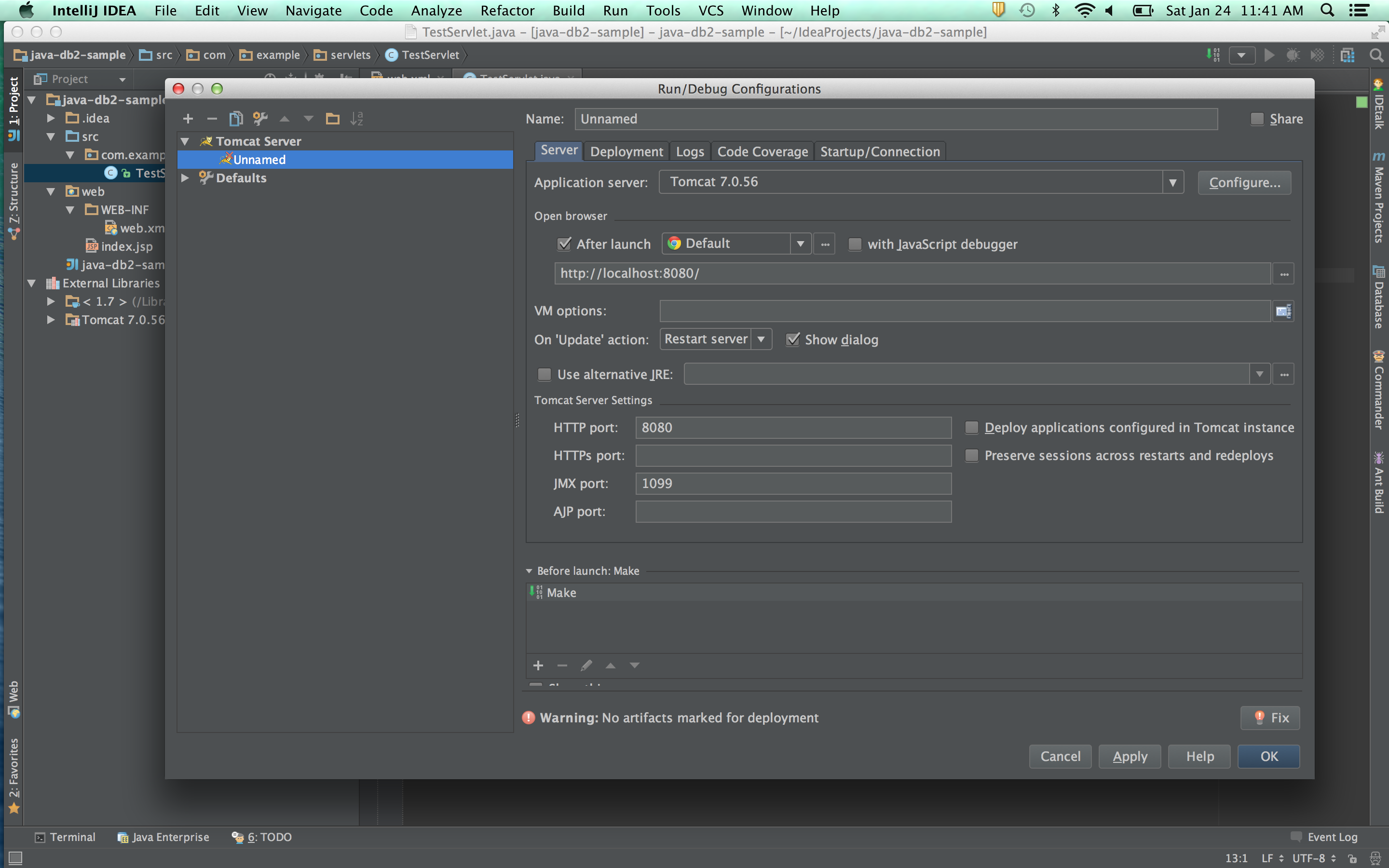This screenshot has width=1389, height=868.
Task: Open the Default browser dropdown
Action: 799,243
